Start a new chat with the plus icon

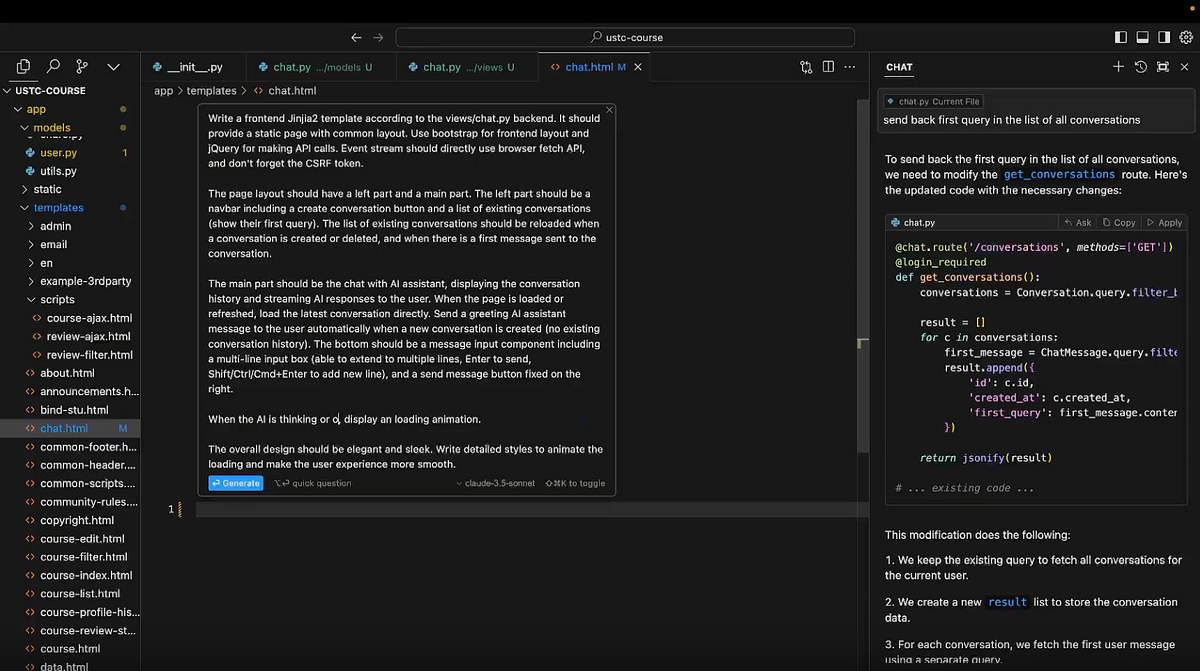tap(1118, 66)
